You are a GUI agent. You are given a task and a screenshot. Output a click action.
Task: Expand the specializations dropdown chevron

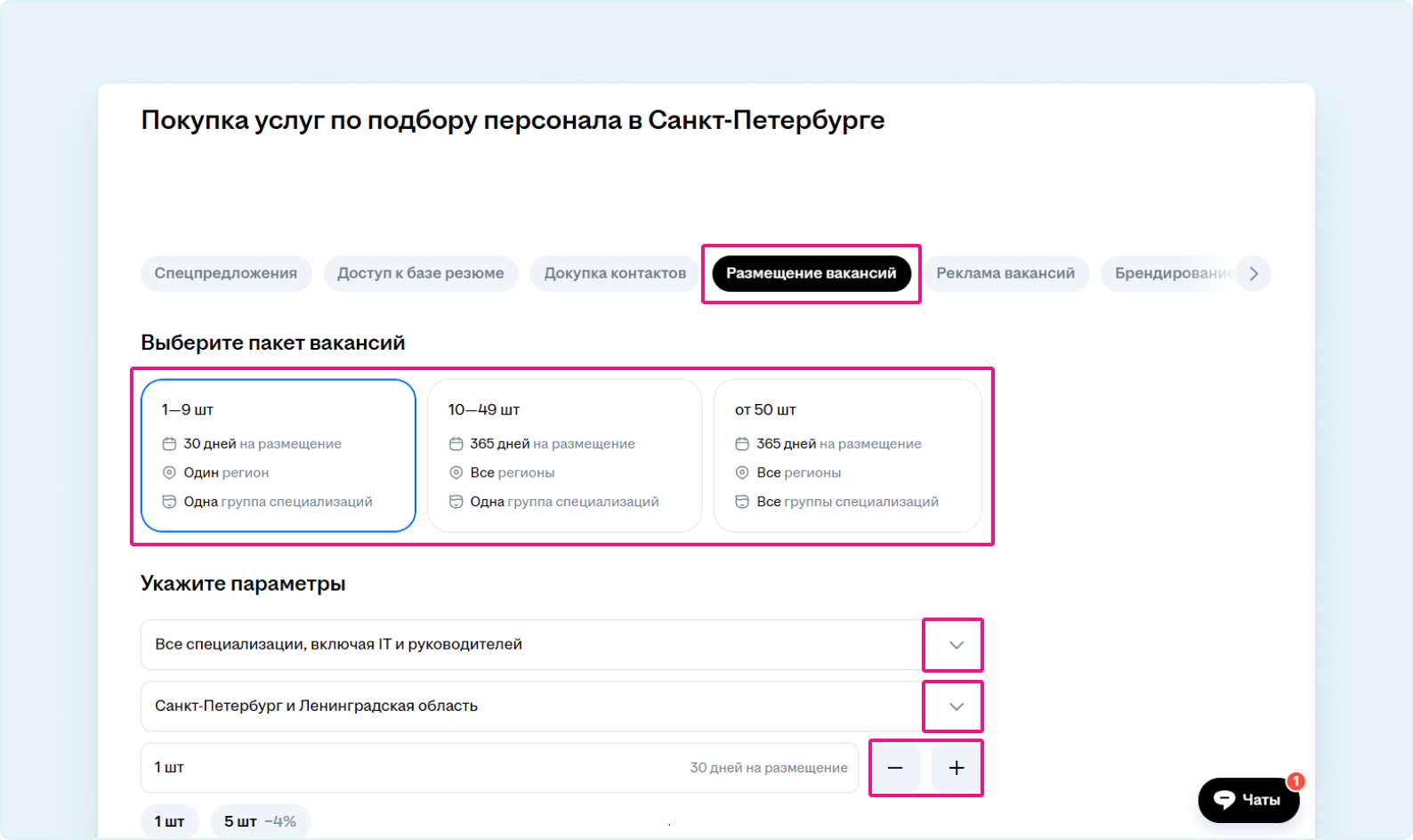pyautogui.click(x=956, y=645)
